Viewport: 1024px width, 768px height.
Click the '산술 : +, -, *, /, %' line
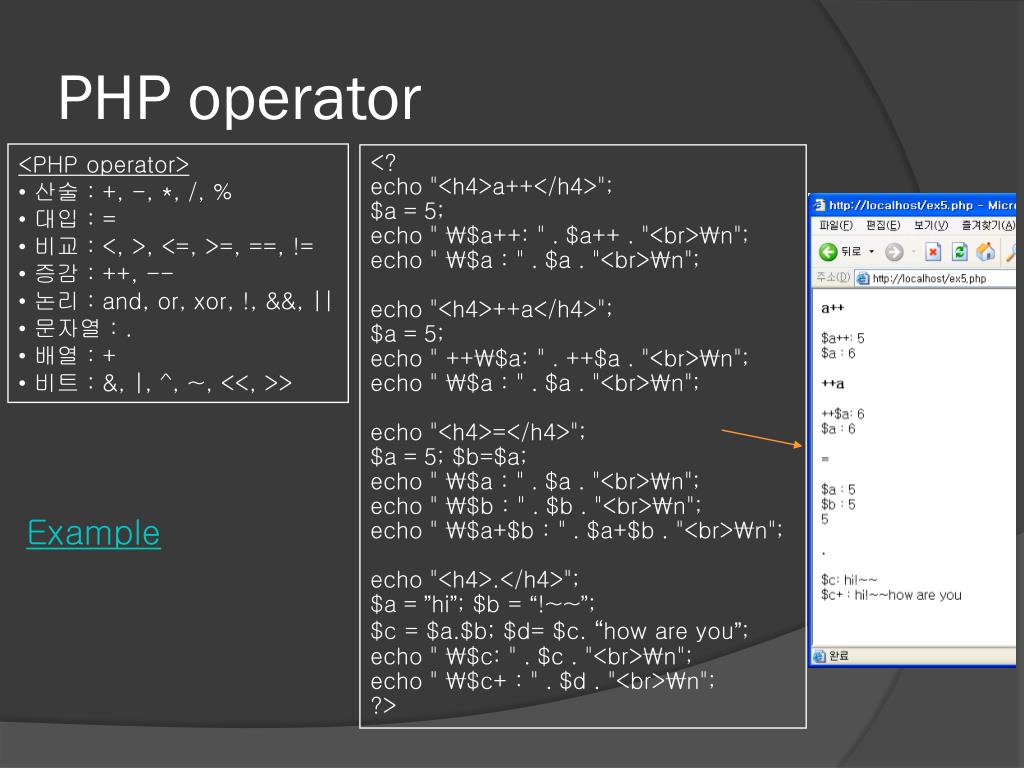[125, 192]
